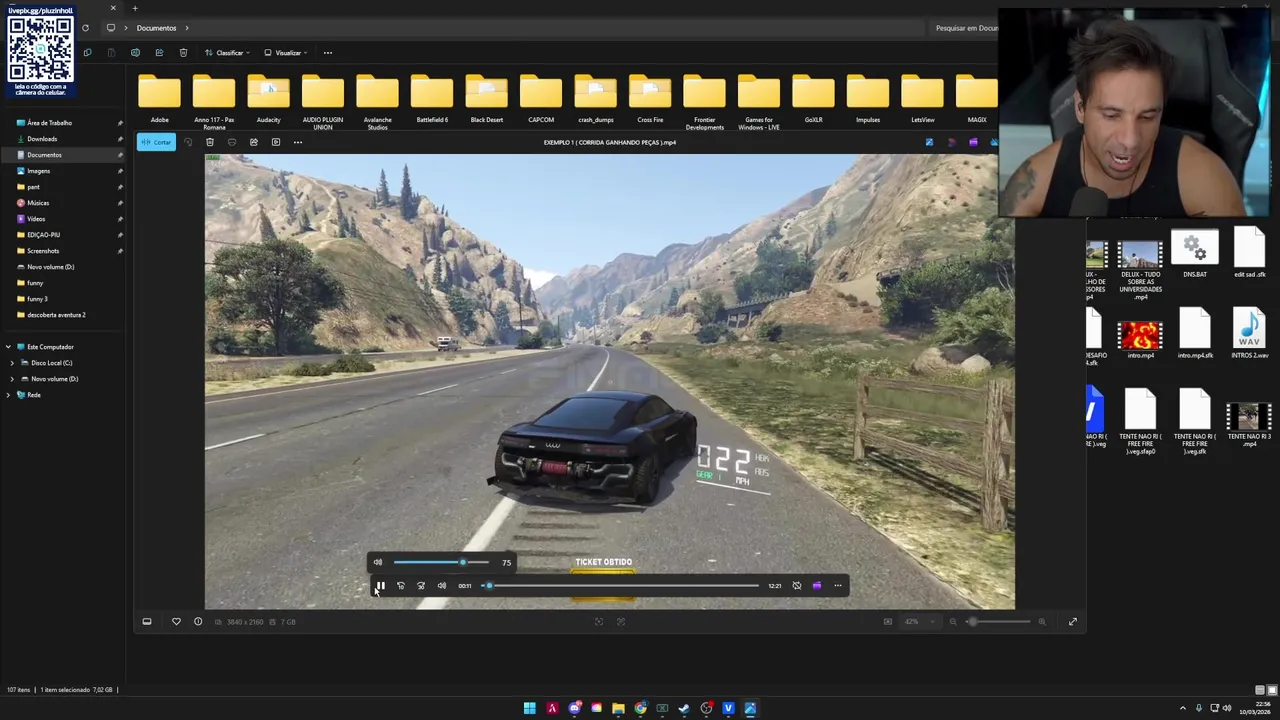Open the 42% zoom level dropdown
This screenshot has width=1280, height=720.
(x=918, y=622)
